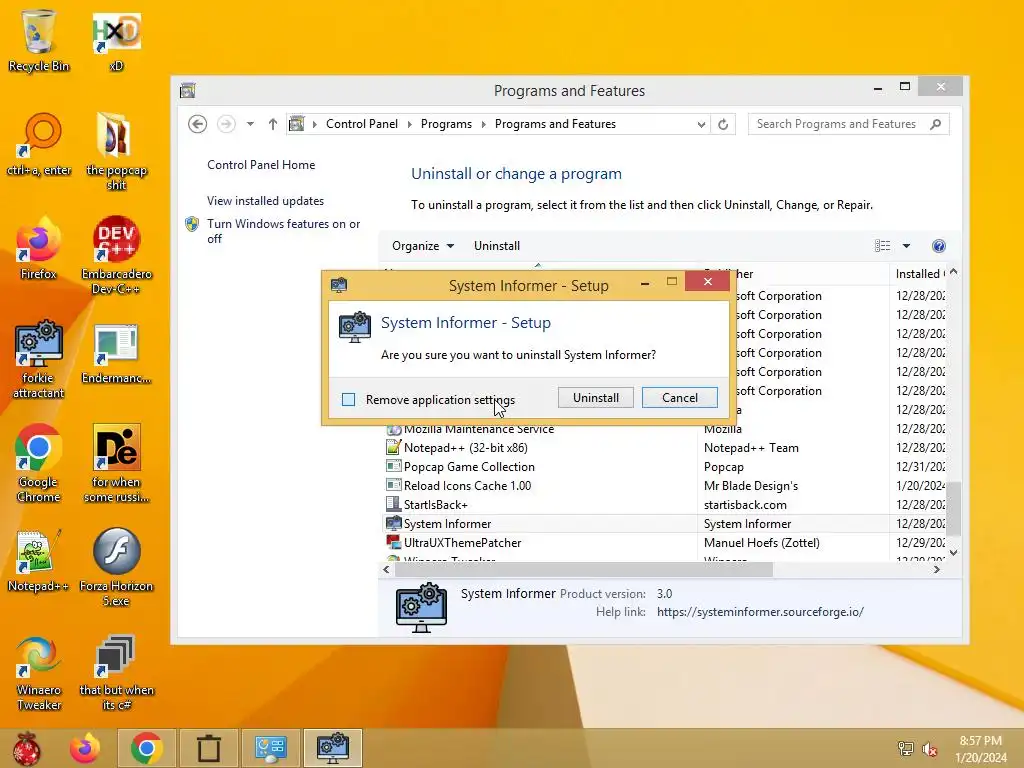Cancel the System Informer uninstall dialog
The image size is (1024, 768).
tap(680, 398)
